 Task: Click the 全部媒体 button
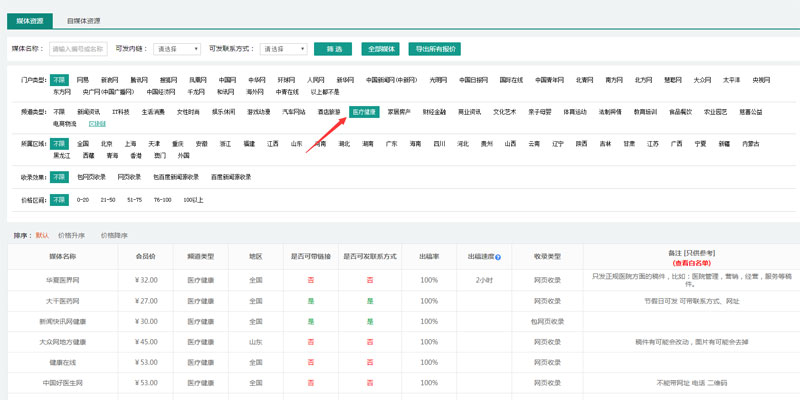point(380,49)
